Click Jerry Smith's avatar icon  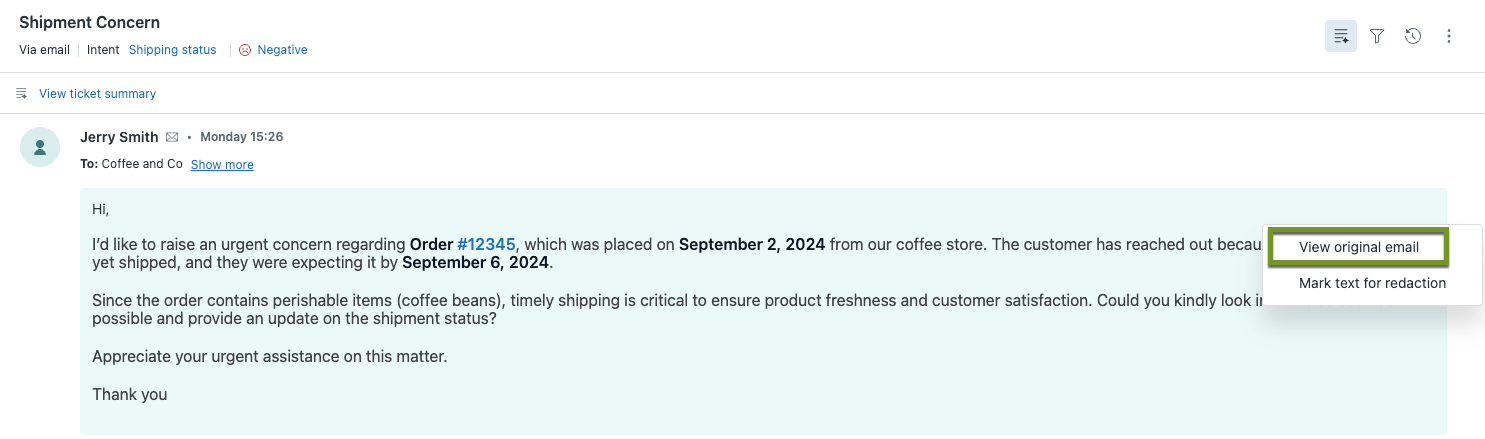pos(40,147)
